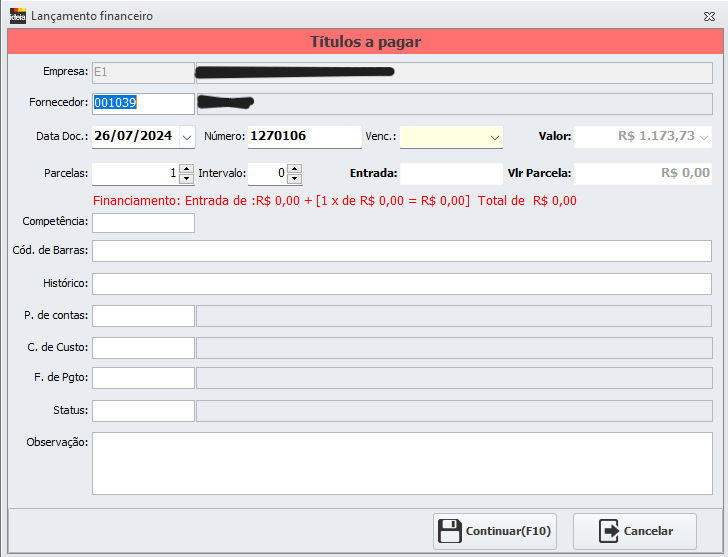Click the Cód. de Barras field
728x557 pixels.
[402, 251]
